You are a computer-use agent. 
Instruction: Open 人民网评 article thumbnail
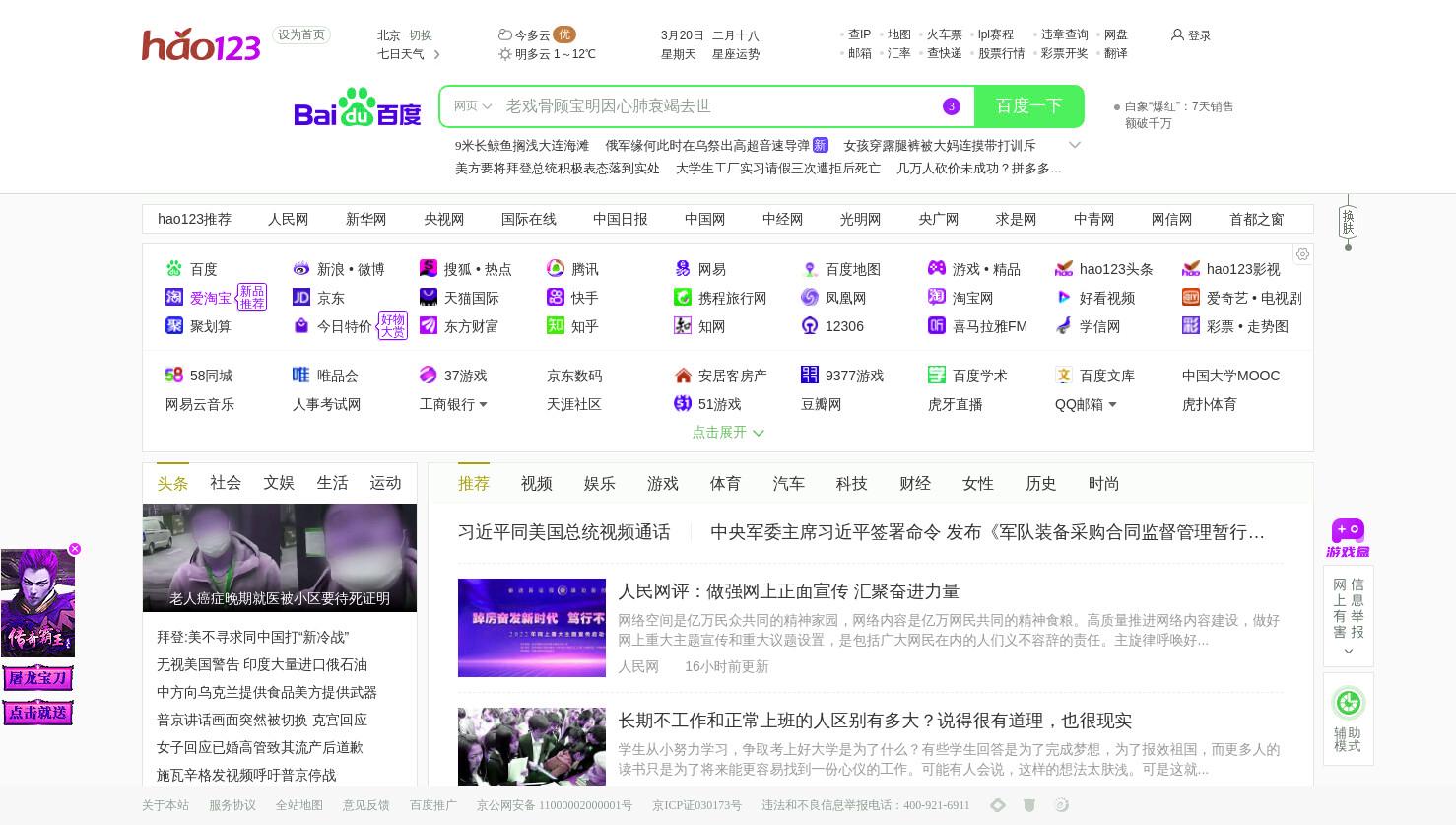(x=532, y=628)
